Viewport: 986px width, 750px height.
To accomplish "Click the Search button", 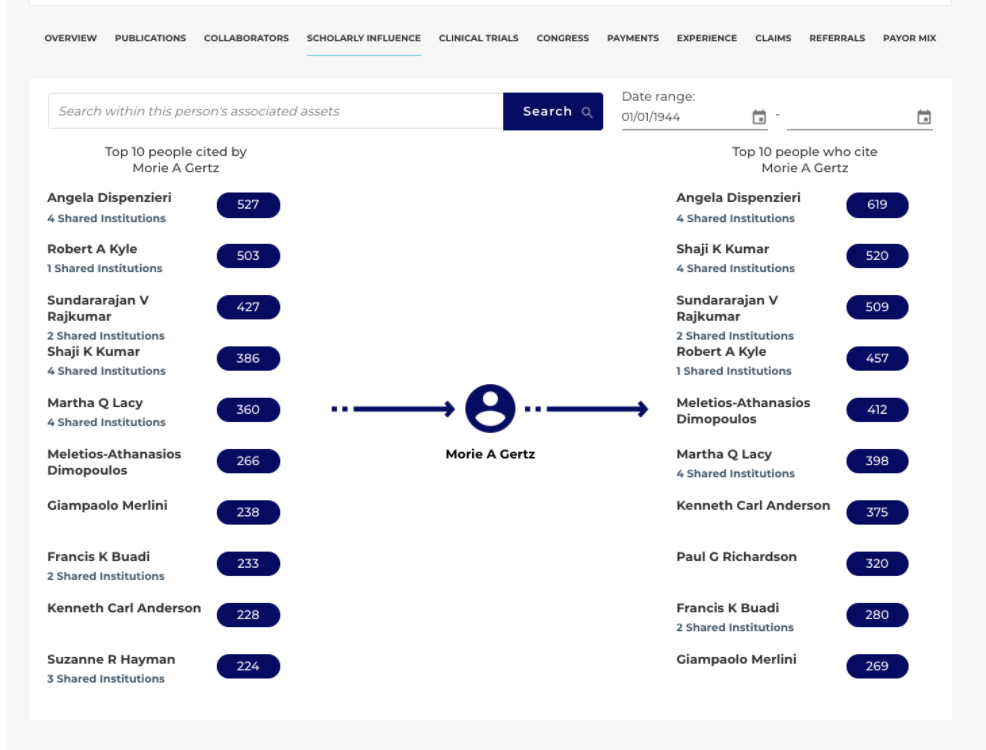I will tap(553, 111).
